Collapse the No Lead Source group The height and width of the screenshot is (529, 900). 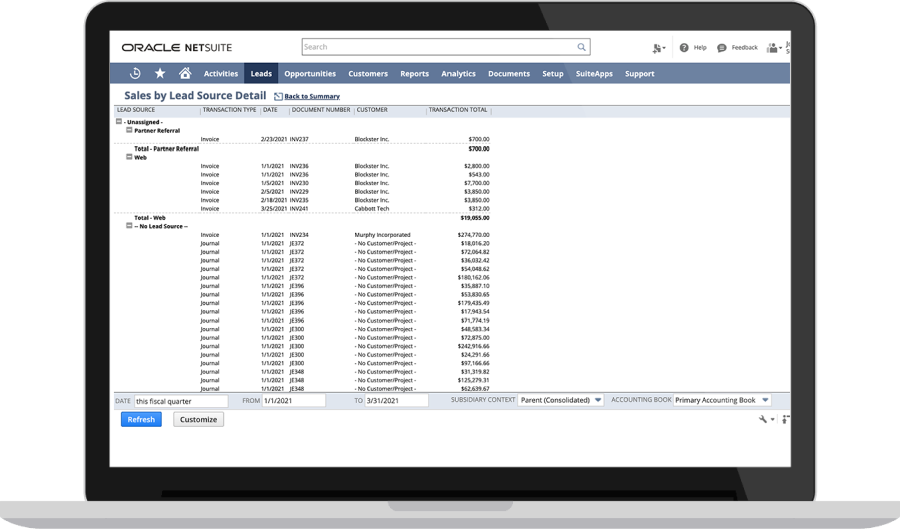[x=129, y=226]
